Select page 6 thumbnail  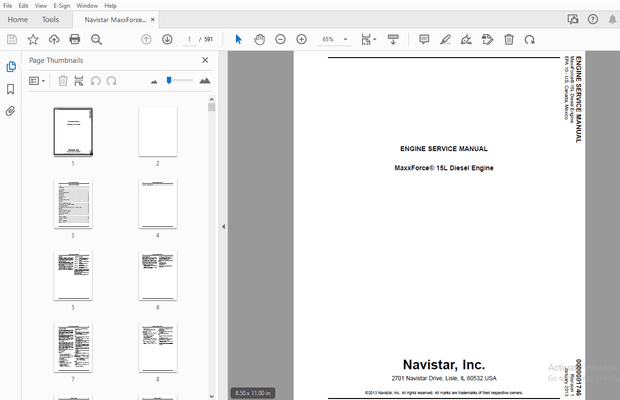tap(158, 276)
